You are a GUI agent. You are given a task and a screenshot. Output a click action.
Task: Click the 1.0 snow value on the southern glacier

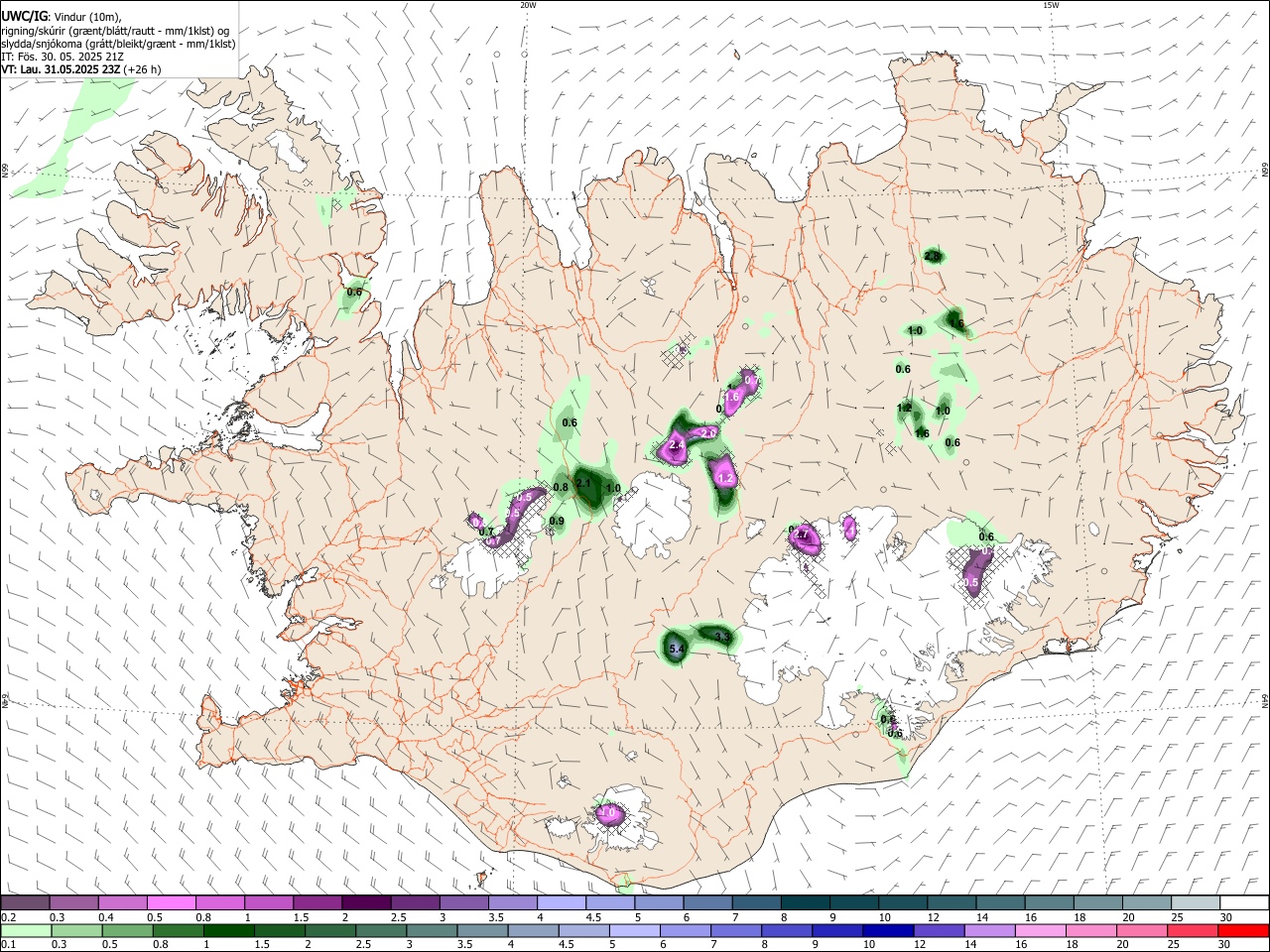tap(608, 813)
